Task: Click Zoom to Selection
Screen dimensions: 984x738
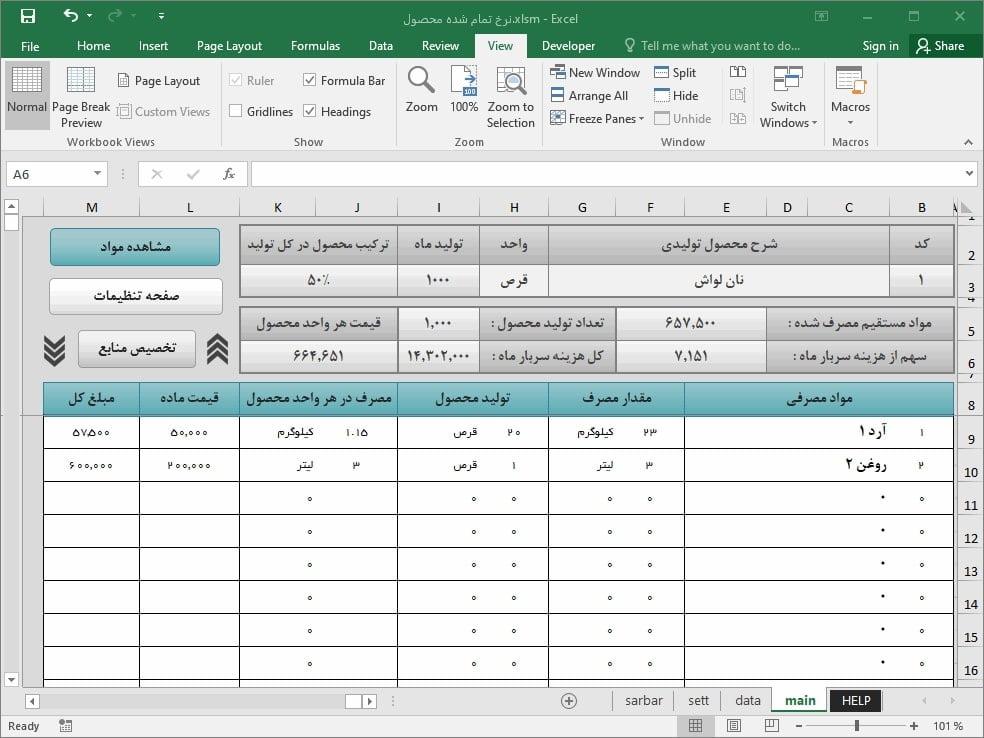Action: (511, 96)
